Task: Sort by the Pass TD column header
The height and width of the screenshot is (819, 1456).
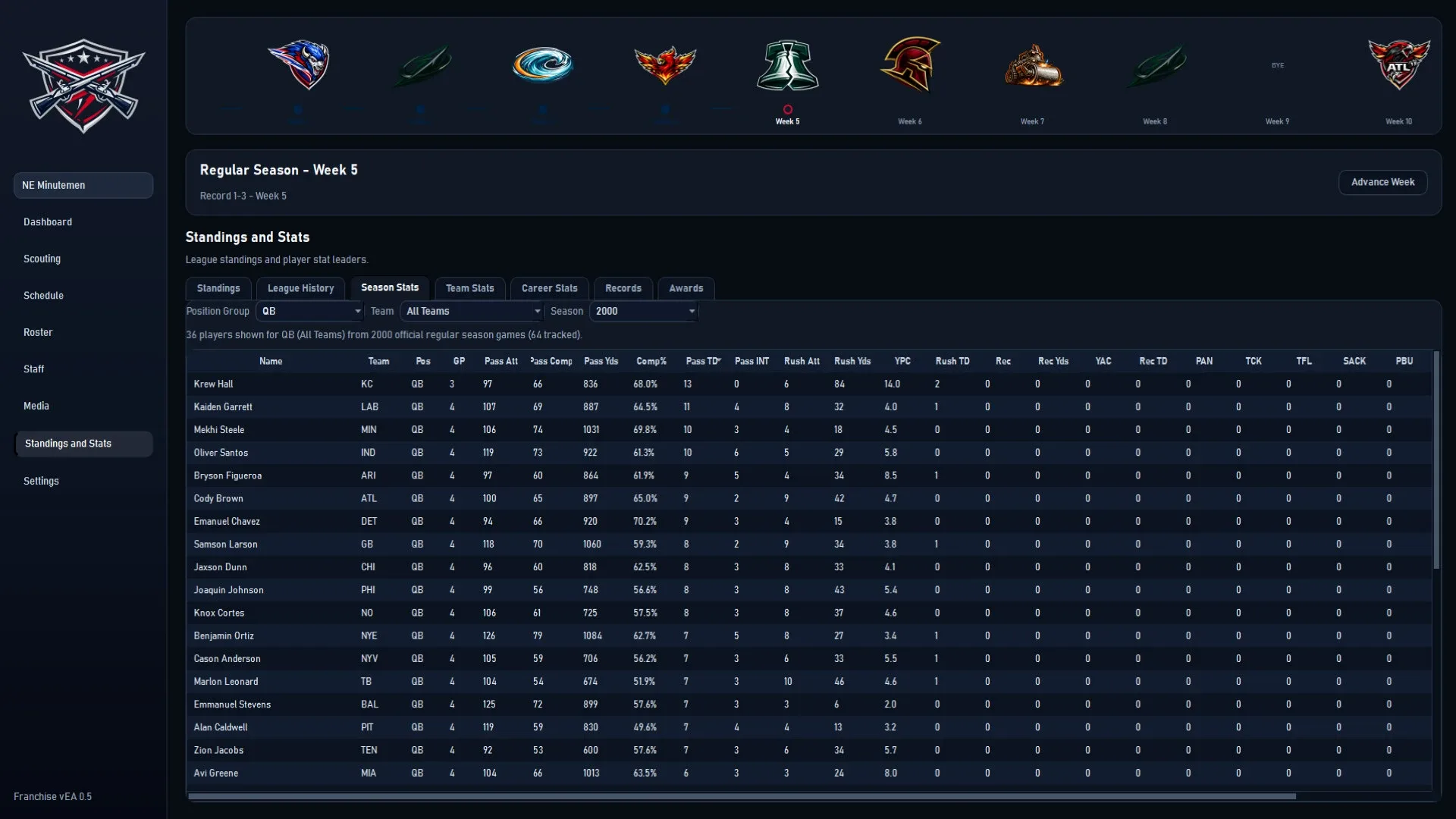Action: (x=703, y=361)
